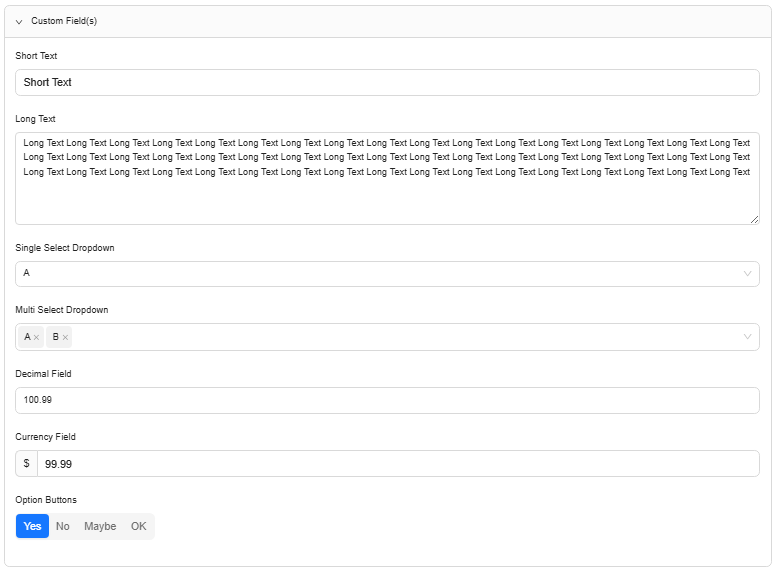
Task: Click the Currency Field amount input
Action: click(397, 464)
